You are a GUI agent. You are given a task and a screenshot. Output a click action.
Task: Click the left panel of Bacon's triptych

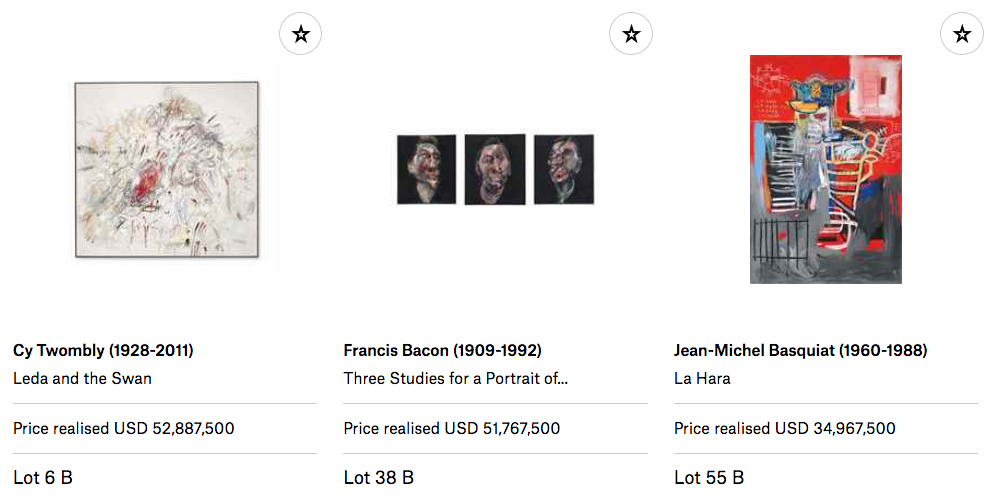(426, 169)
